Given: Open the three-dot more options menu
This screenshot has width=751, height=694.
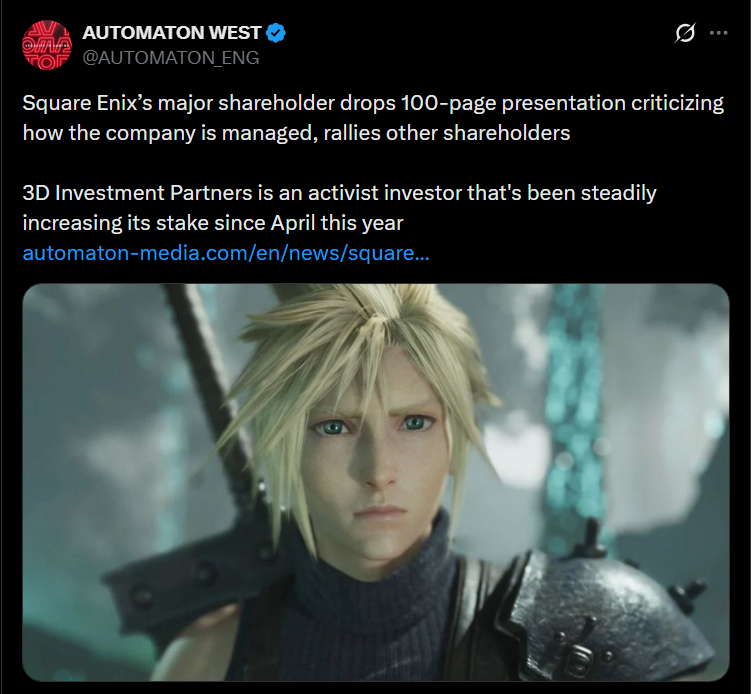Looking at the screenshot, I should pos(718,33).
